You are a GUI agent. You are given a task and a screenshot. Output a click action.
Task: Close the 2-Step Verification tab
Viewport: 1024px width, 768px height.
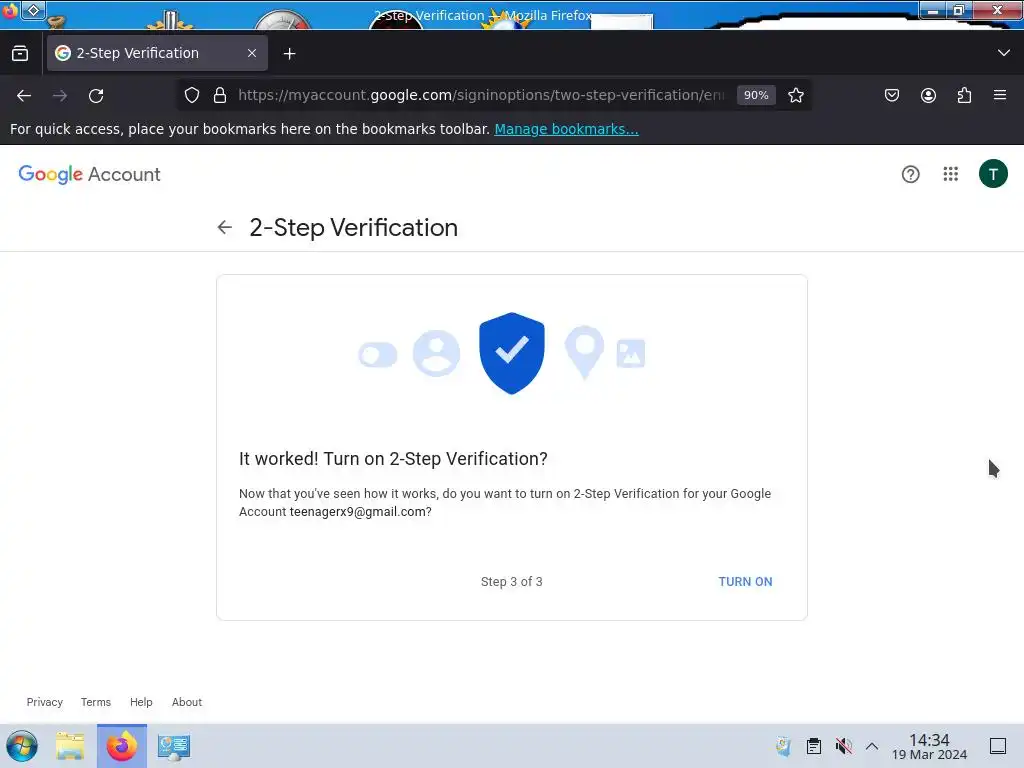pos(251,54)
